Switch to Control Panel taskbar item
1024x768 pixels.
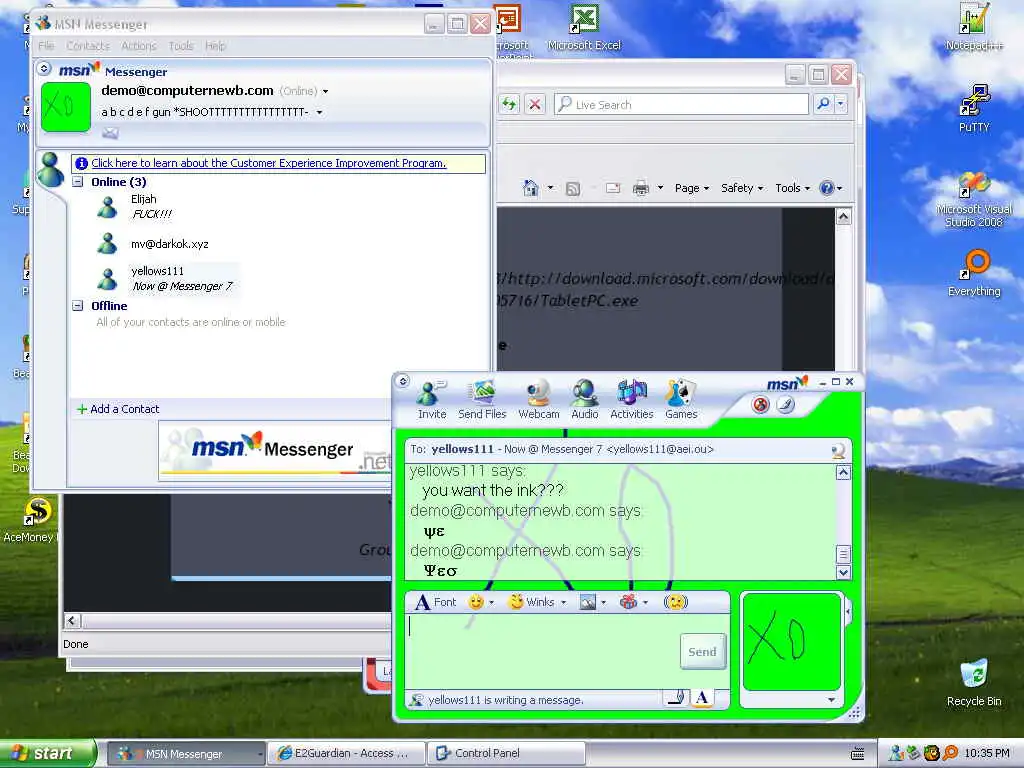click(x=506, y=753)
